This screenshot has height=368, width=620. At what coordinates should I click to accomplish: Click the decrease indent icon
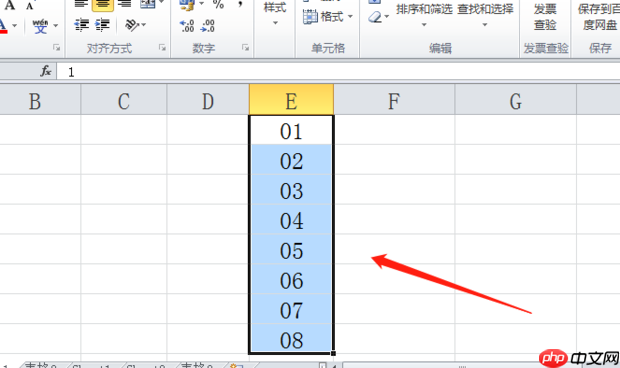pos(82,25)
